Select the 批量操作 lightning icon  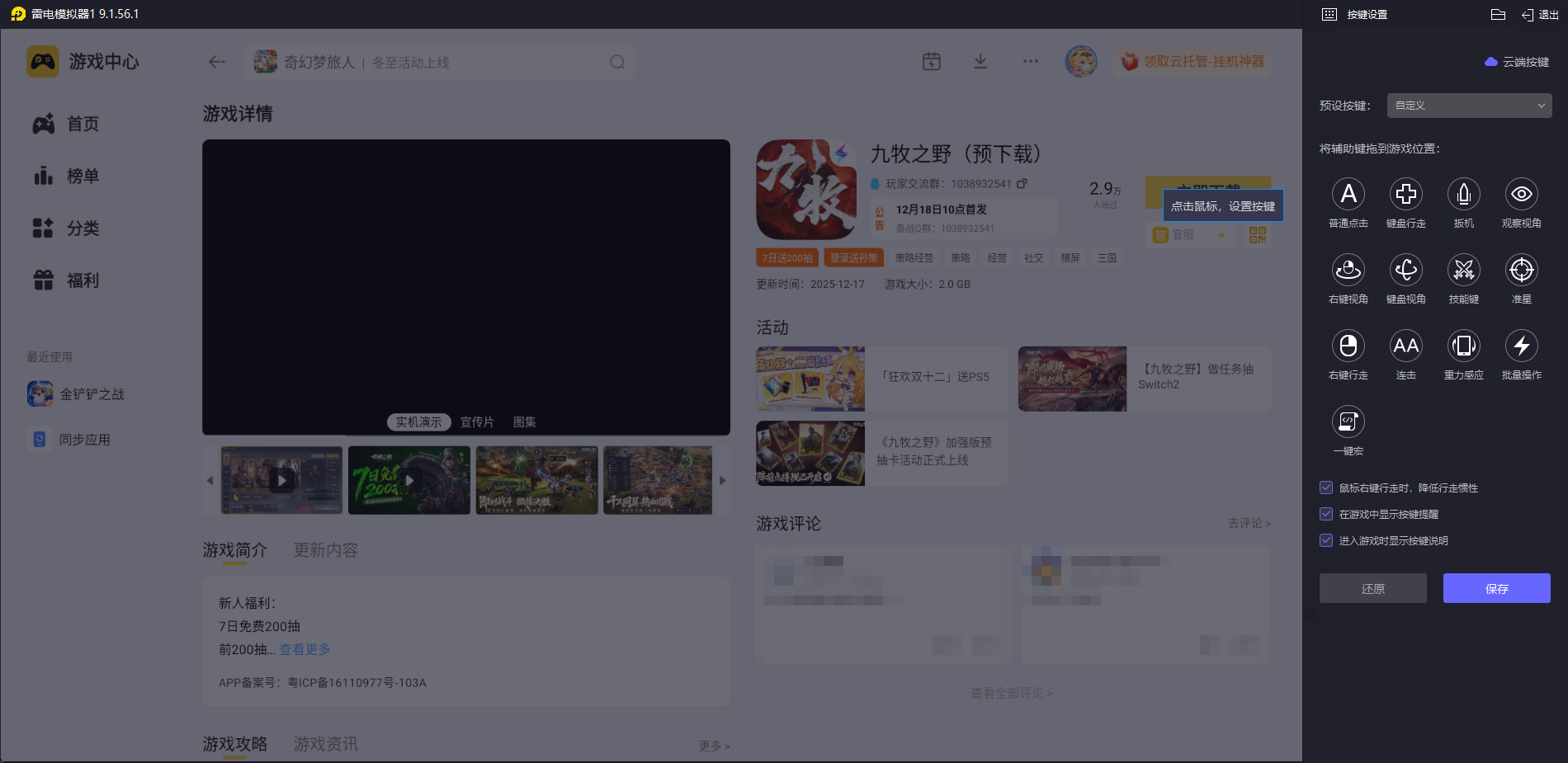[1522, 346]
